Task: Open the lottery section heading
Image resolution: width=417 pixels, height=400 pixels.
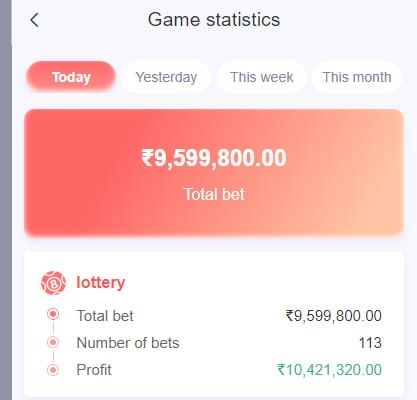Action: pos(101,283)
